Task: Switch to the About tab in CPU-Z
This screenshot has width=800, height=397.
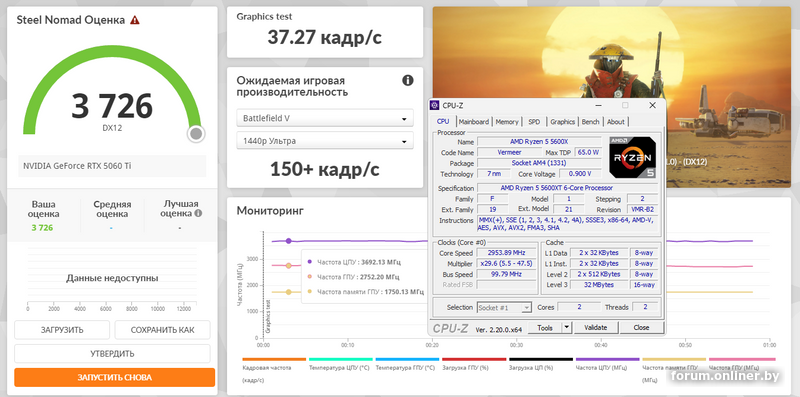Action: (615, 122)
